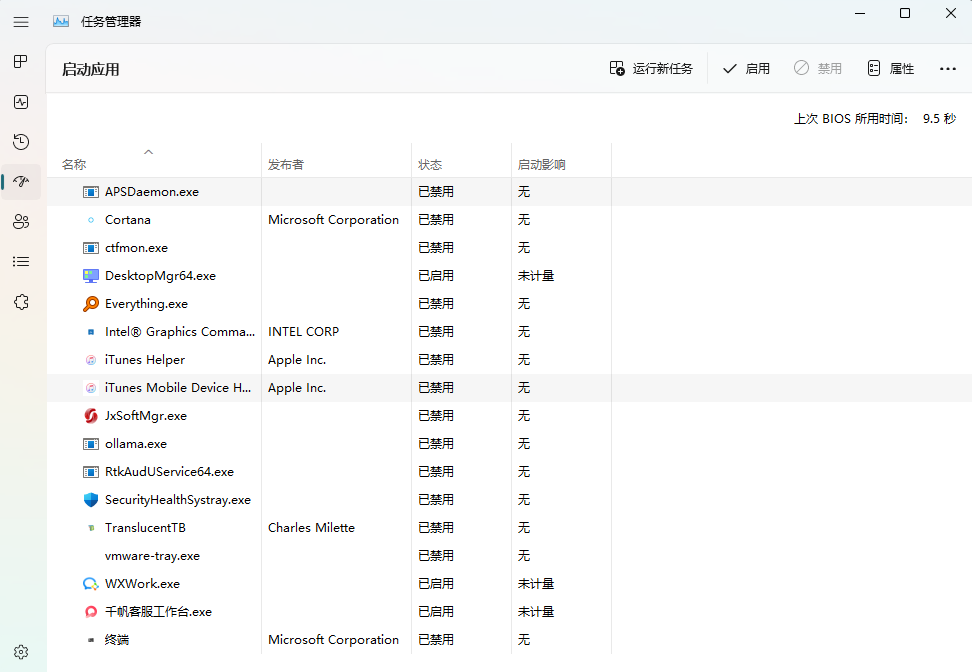Viewport: 972px width, 672px height.
Task: Select the Intel® Graphics Comma... row name
Action: (180, 332)
